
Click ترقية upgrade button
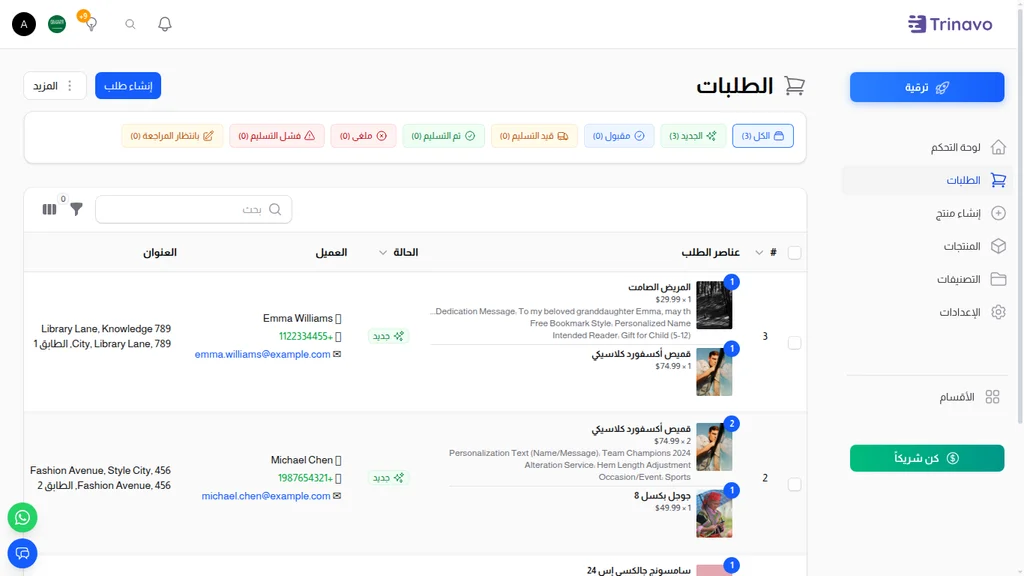(927, 87)
